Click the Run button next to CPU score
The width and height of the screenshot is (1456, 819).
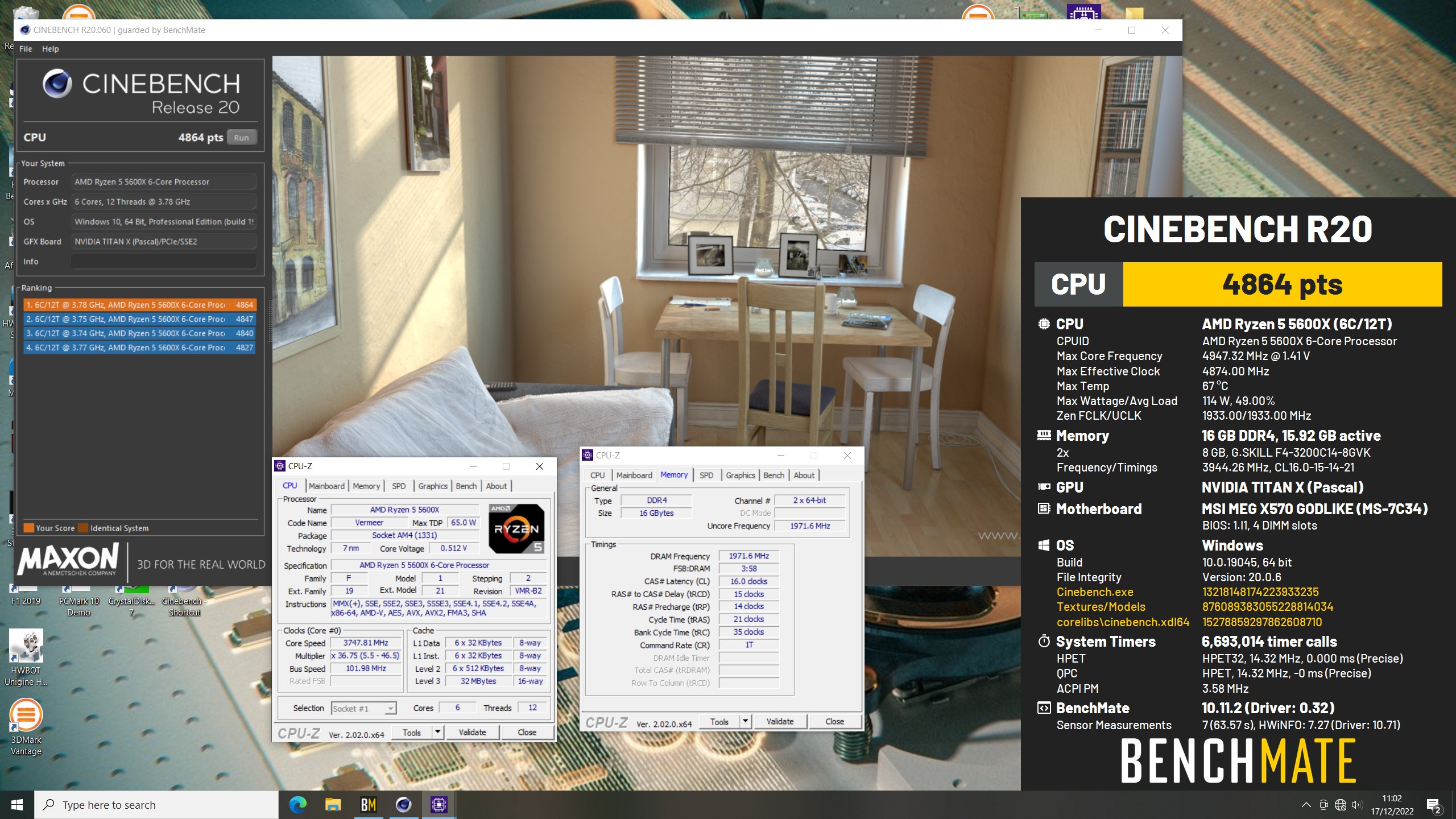click(x=242, y=138)
